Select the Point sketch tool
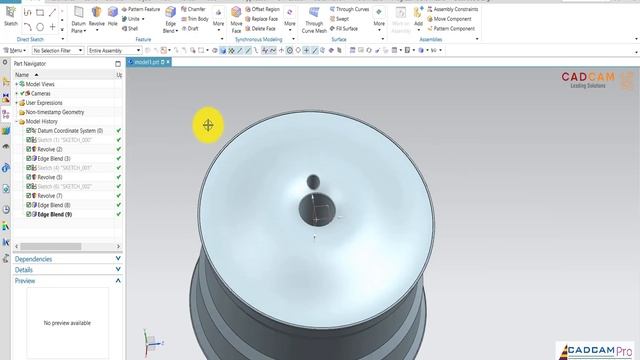The width and height of the screenshot is (640, 360). point(52,27)
